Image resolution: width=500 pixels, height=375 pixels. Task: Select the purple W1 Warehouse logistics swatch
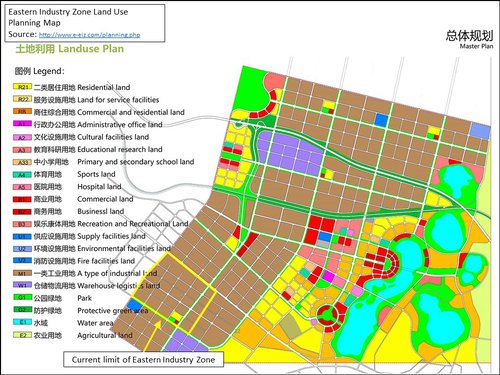point(22,286)
